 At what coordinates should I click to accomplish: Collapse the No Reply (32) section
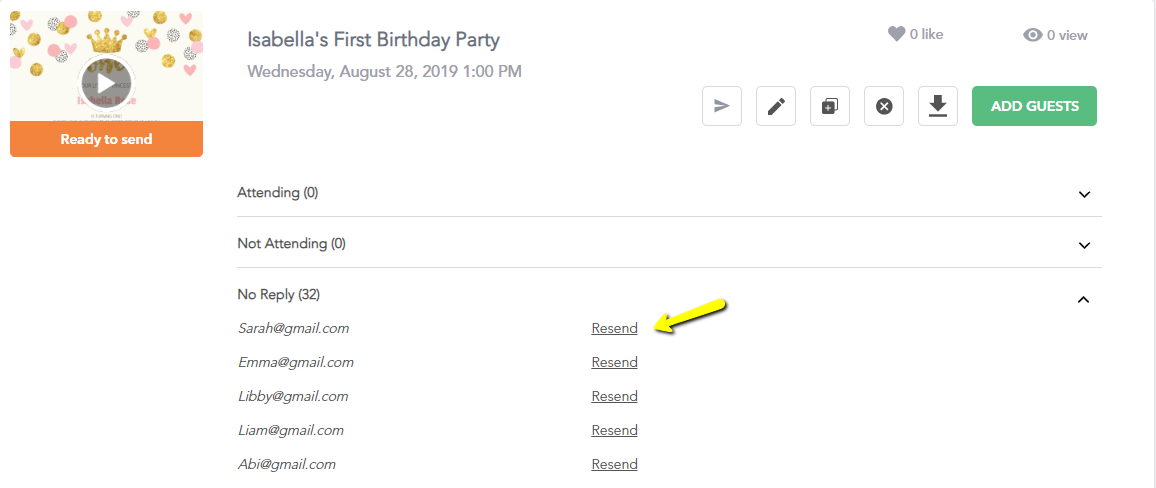(1083, 299)
